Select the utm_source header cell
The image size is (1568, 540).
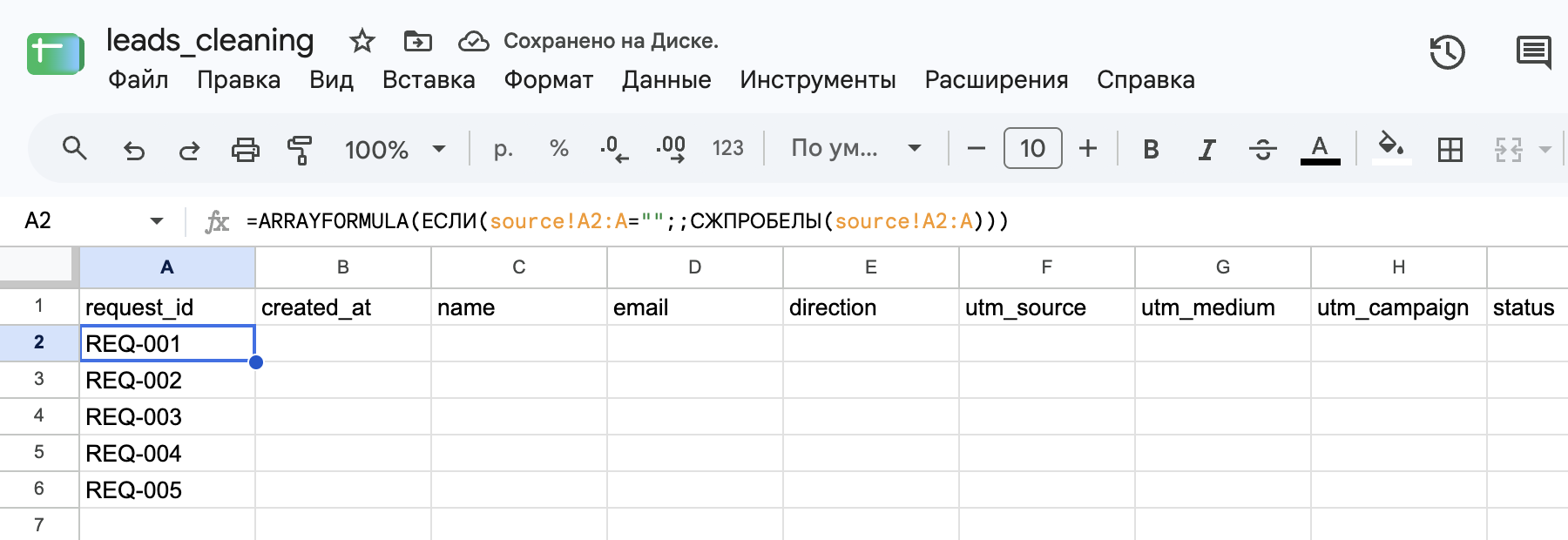[x=1047, y=307]
